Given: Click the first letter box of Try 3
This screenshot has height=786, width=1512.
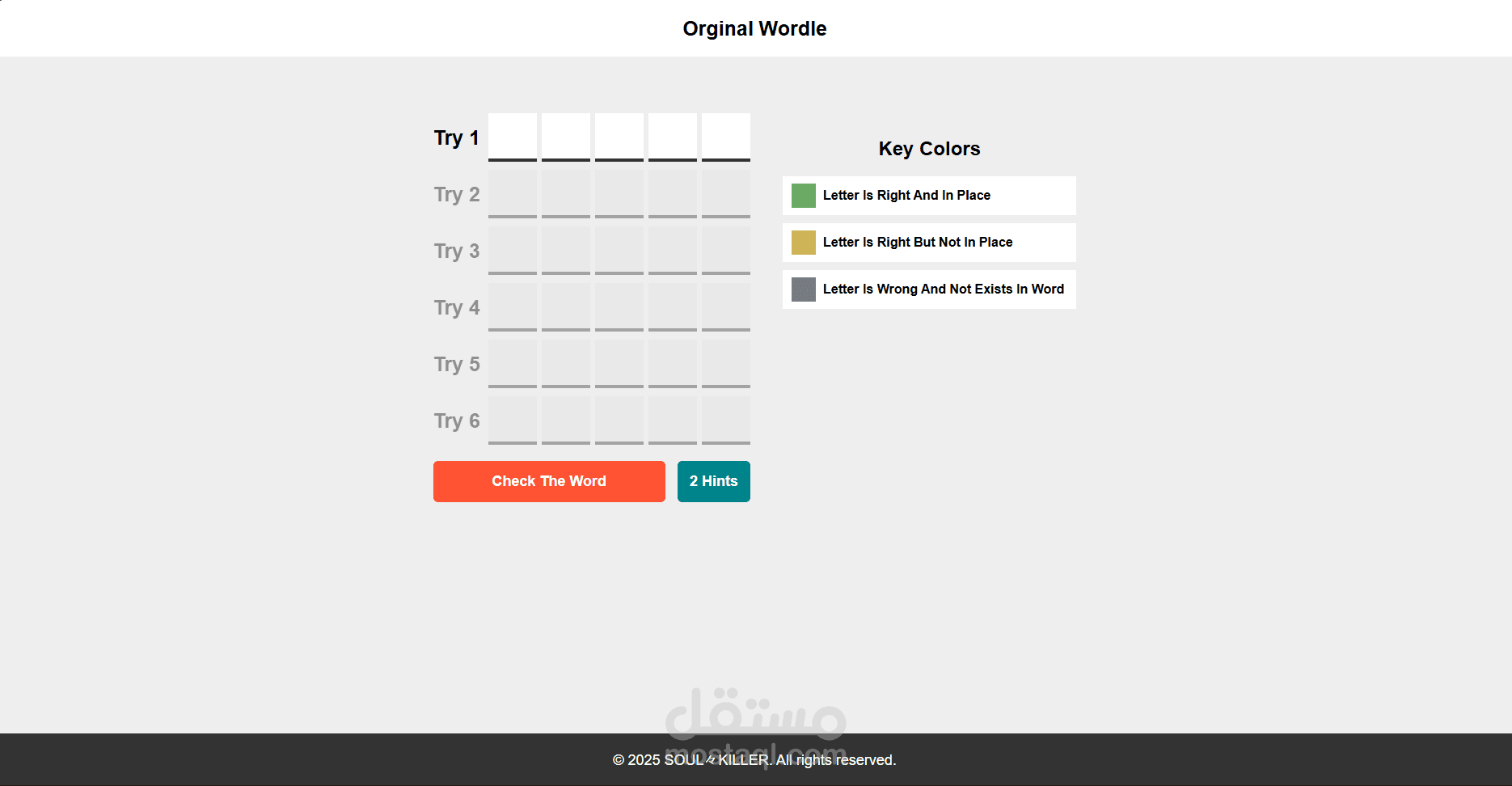Looking at the screenshot, I should point(513,251).
